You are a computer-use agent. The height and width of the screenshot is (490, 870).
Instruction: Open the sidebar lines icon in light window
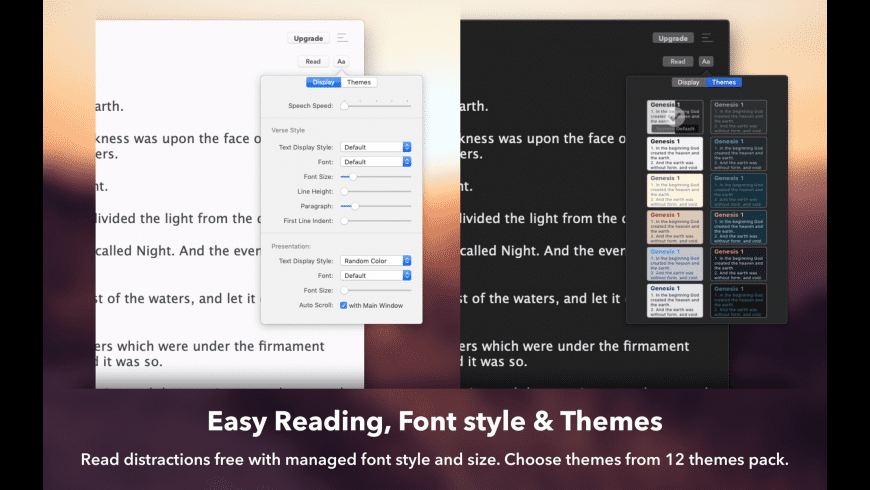343,38
